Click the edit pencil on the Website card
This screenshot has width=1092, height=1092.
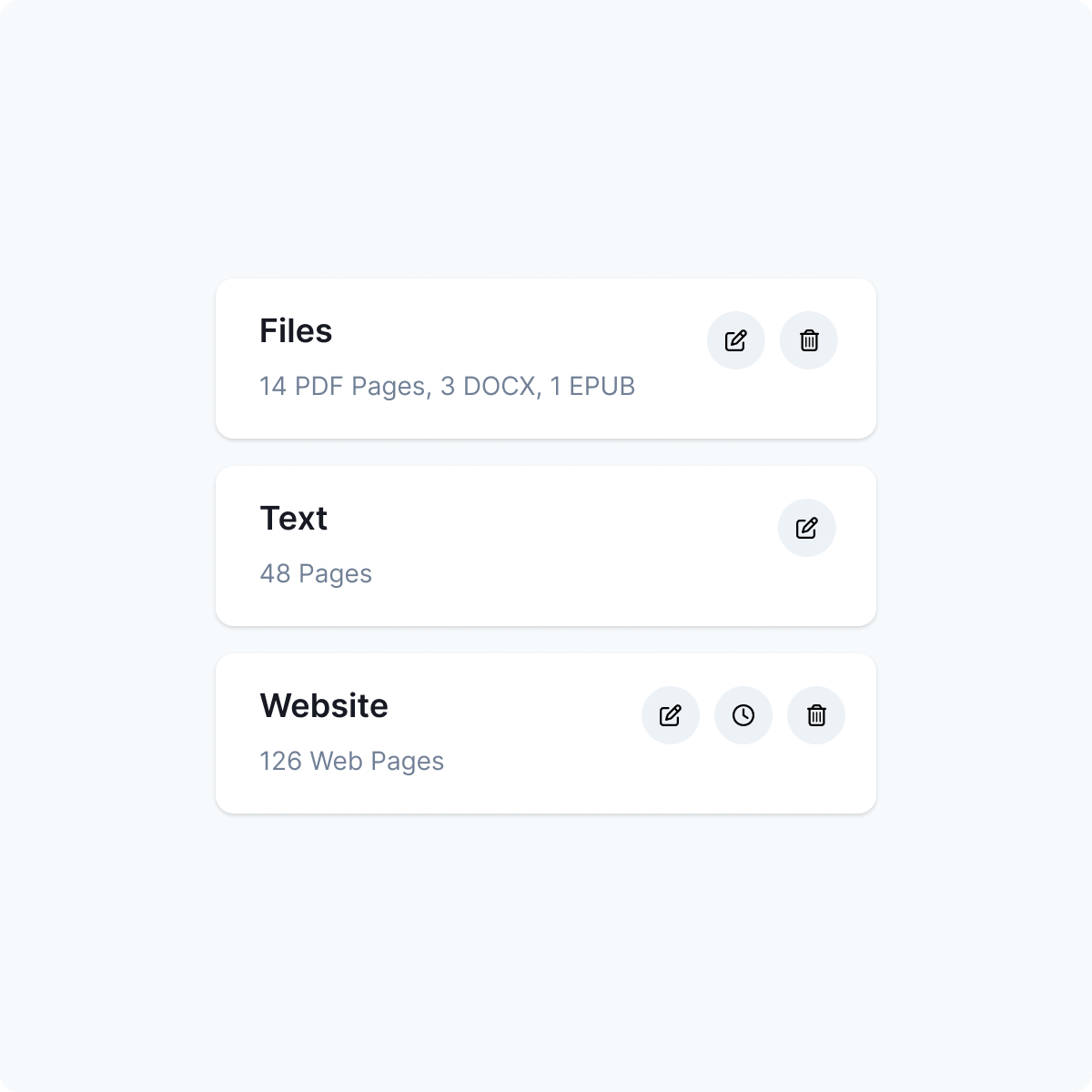[671, 715]
